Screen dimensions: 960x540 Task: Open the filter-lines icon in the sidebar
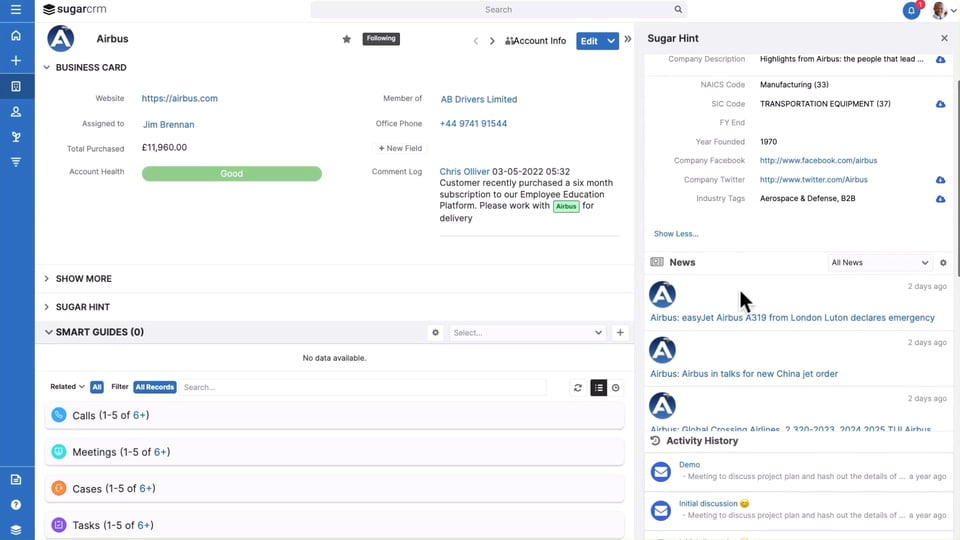16,162
